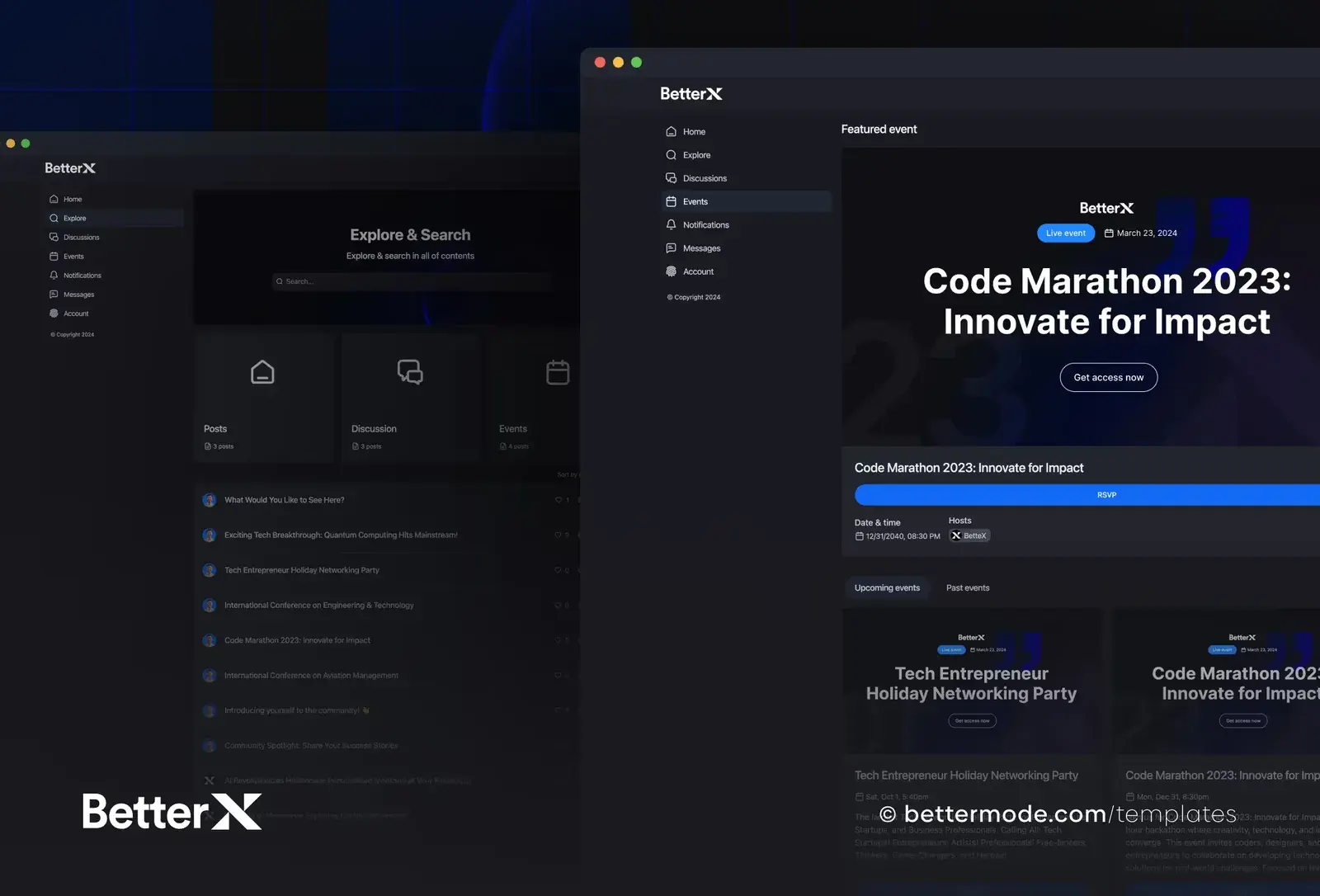Image resolution: width=1320 pixels, height=896 pixels.
Task: Click the Search field in the Explore window
Action: coord(412,281)
